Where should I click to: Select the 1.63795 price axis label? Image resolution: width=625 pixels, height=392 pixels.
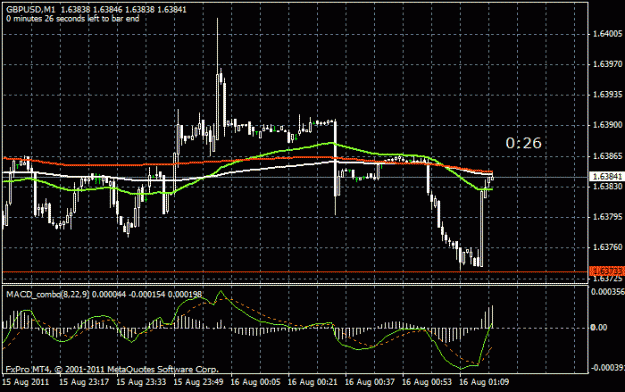click(x=607, y=217)
